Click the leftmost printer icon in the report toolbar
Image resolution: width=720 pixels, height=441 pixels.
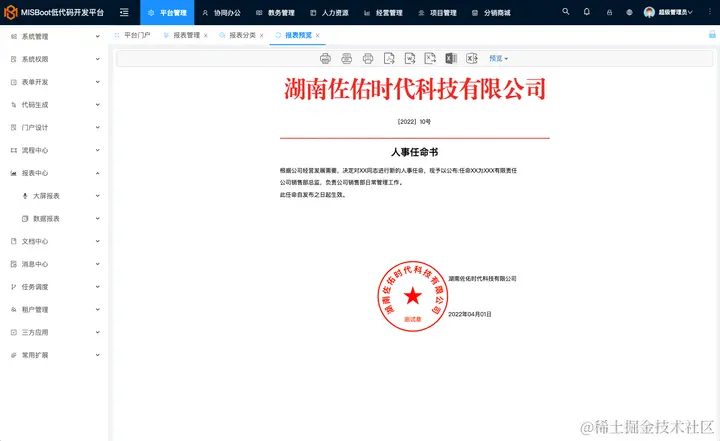coord(325,58)
